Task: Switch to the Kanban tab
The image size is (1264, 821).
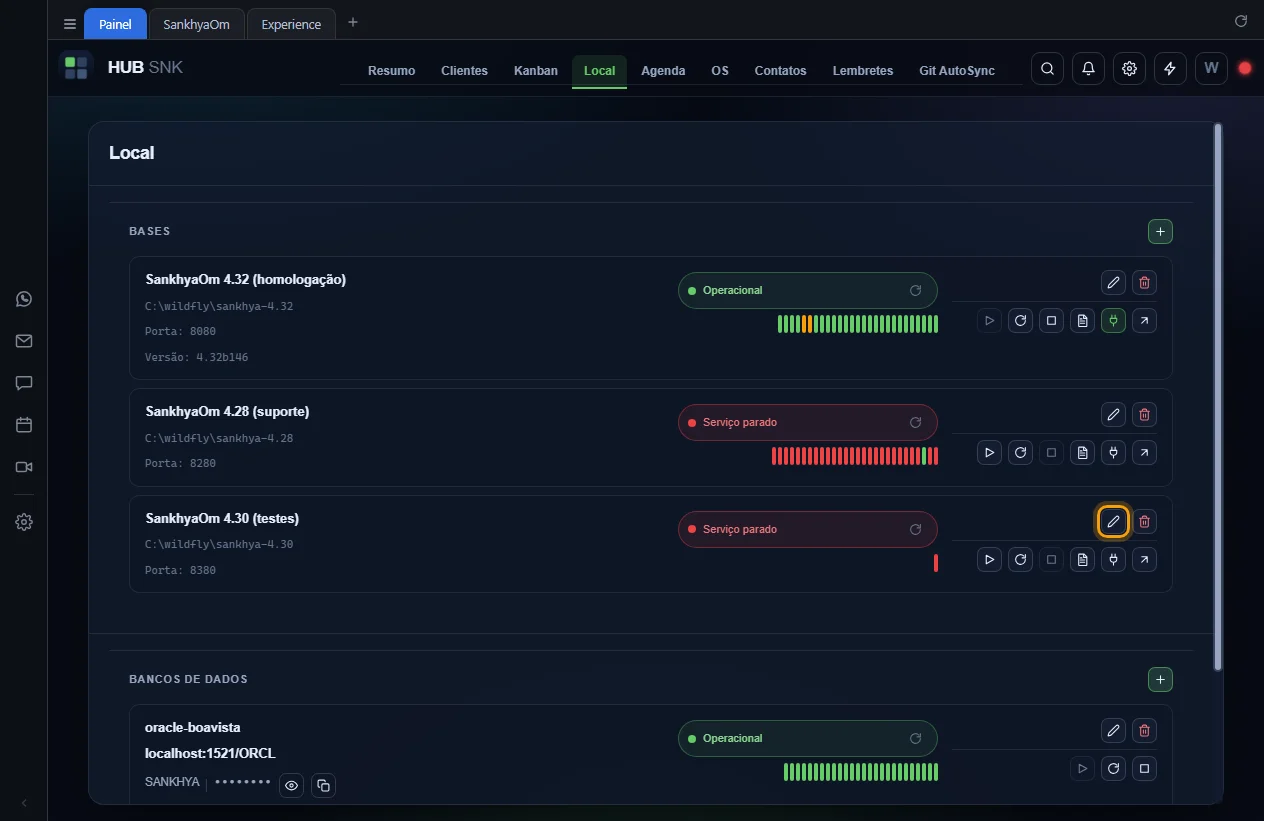Action: tap(536, 71)
